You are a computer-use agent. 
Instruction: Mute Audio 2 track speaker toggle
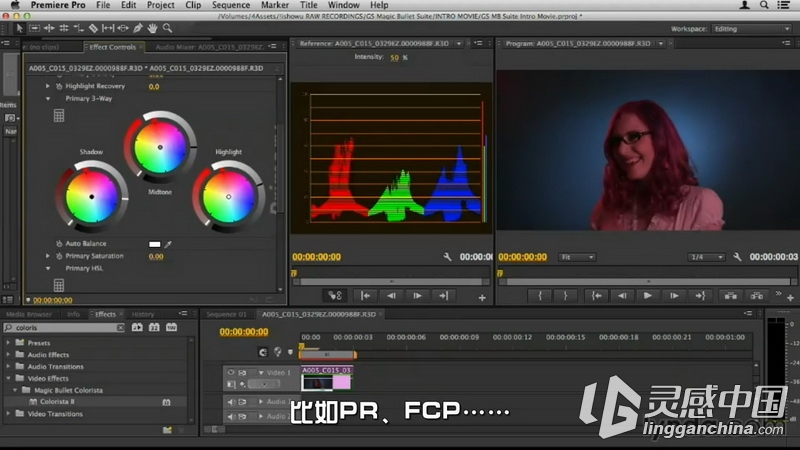click(x=231, y=416)
